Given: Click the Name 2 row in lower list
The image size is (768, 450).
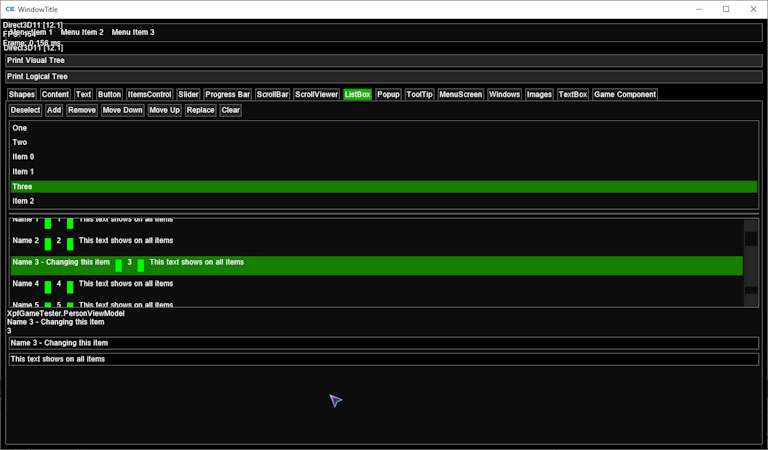Looking at the screenshot, I should pos(26,241).
